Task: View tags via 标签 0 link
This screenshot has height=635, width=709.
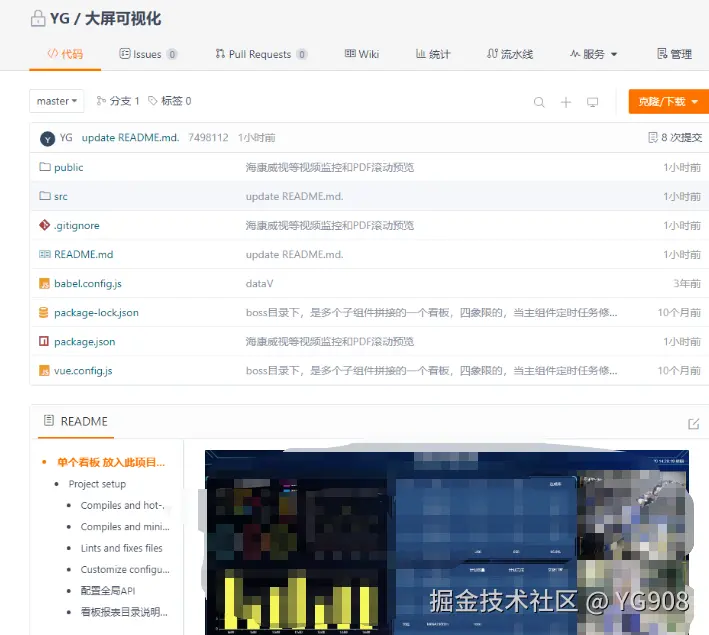Action: 170,101
